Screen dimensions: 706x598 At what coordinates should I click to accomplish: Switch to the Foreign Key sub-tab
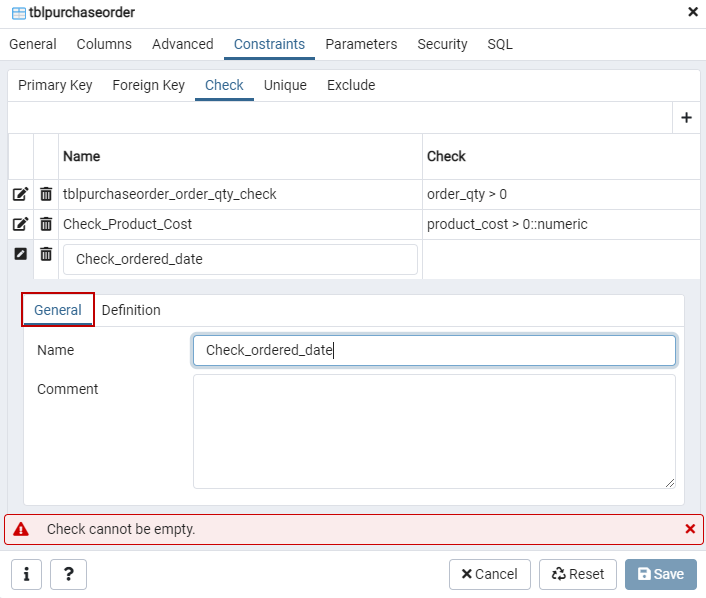tap(148, 85)
